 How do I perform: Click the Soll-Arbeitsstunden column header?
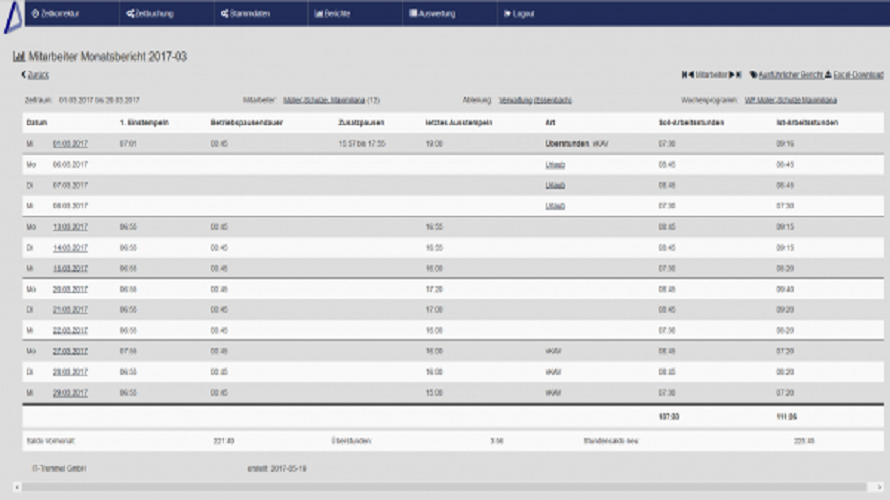(691, 123)
